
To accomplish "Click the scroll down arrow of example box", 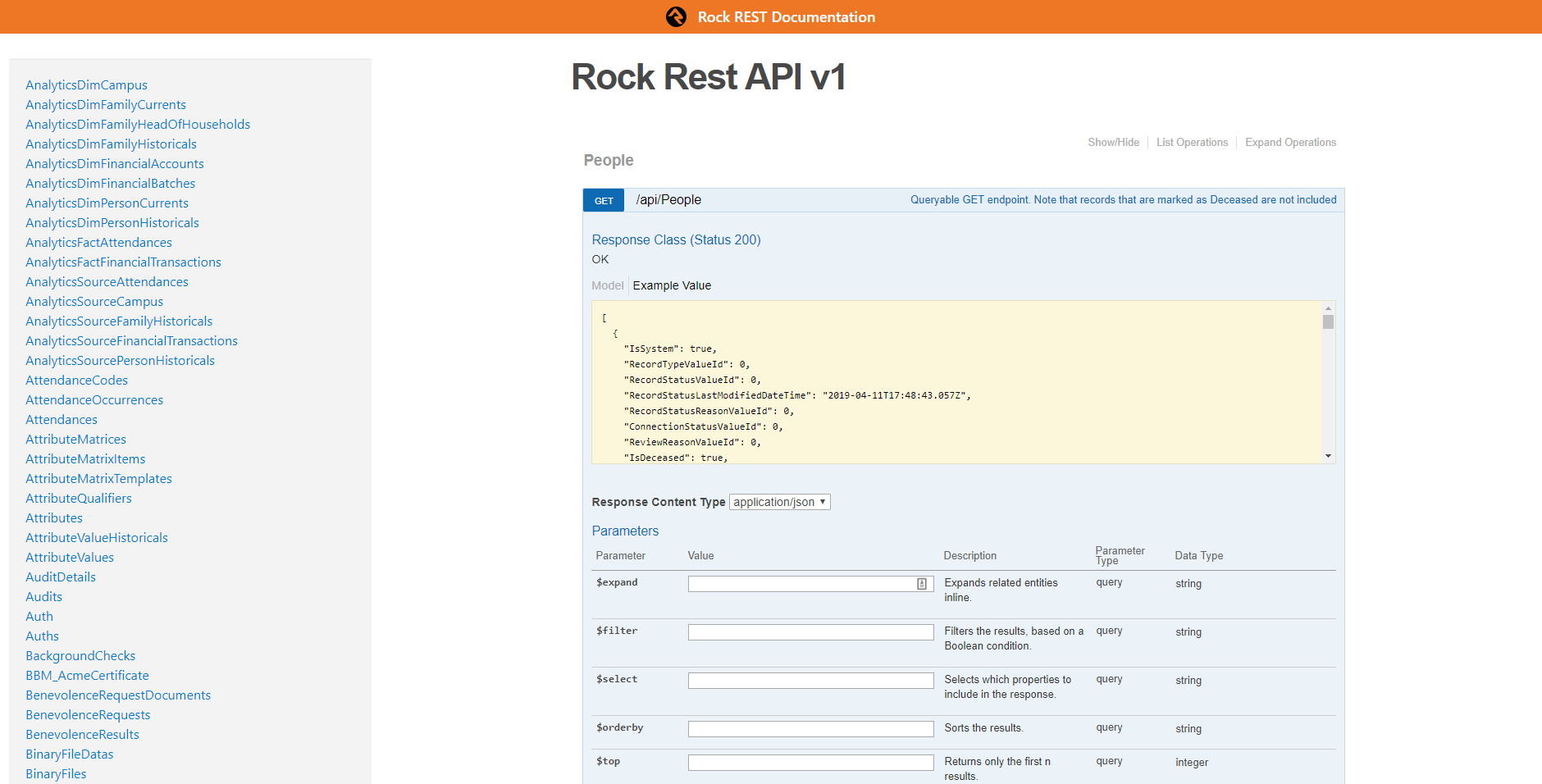I will coord(1328,456).
